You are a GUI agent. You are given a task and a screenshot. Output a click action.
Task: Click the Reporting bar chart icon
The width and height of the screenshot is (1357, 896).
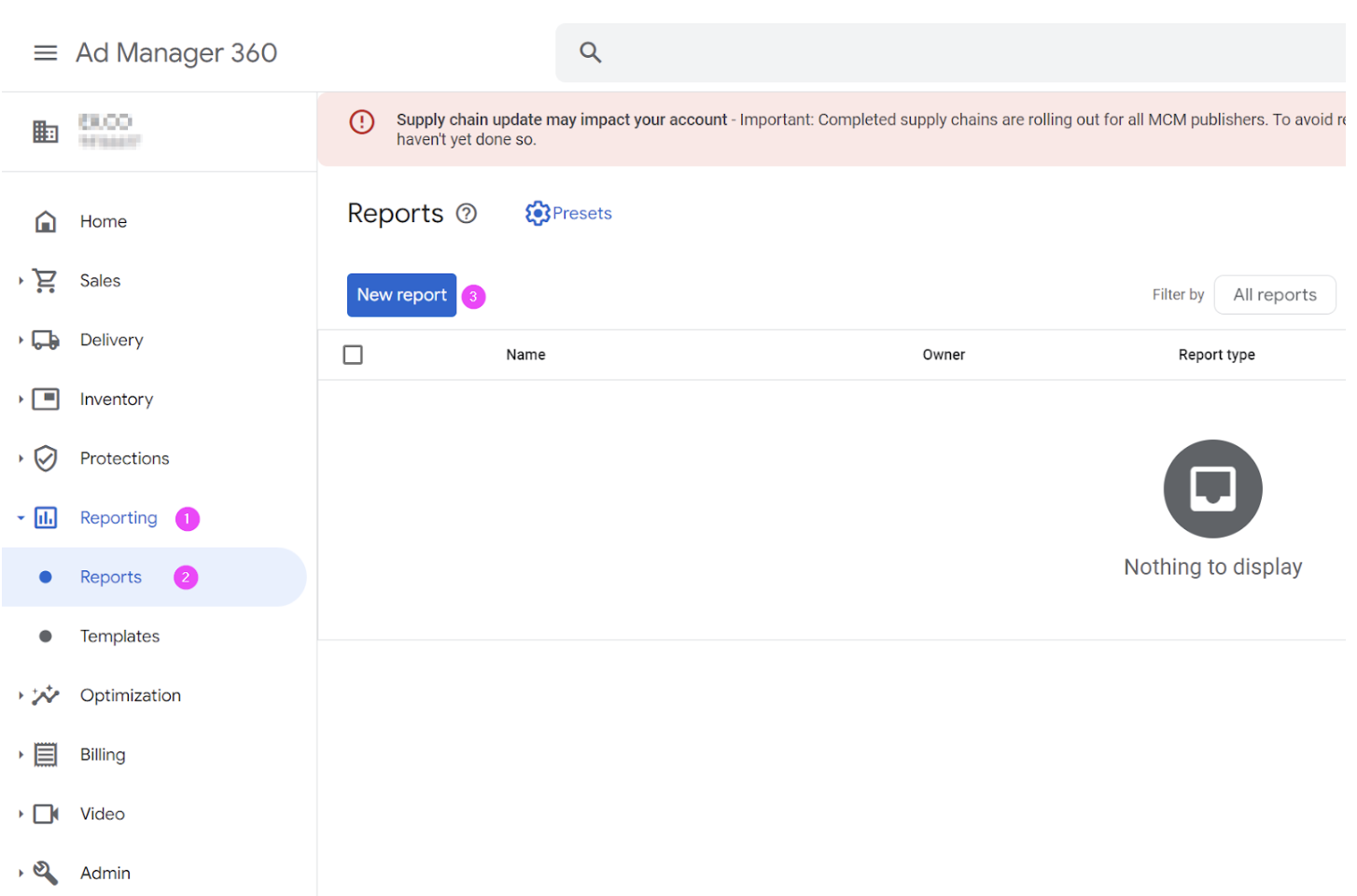click(x=46, y=518)
